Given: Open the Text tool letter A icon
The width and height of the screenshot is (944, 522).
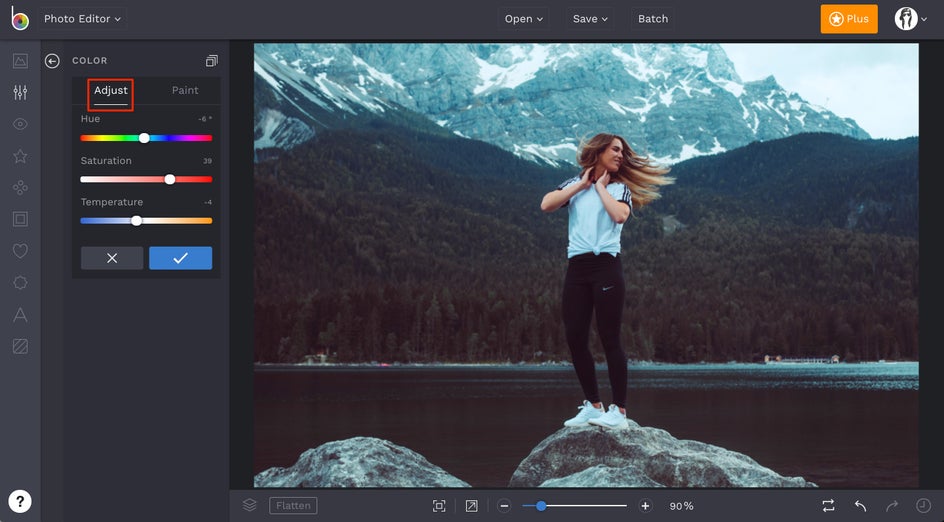Looking at the screenshot, I should [20, 314].
